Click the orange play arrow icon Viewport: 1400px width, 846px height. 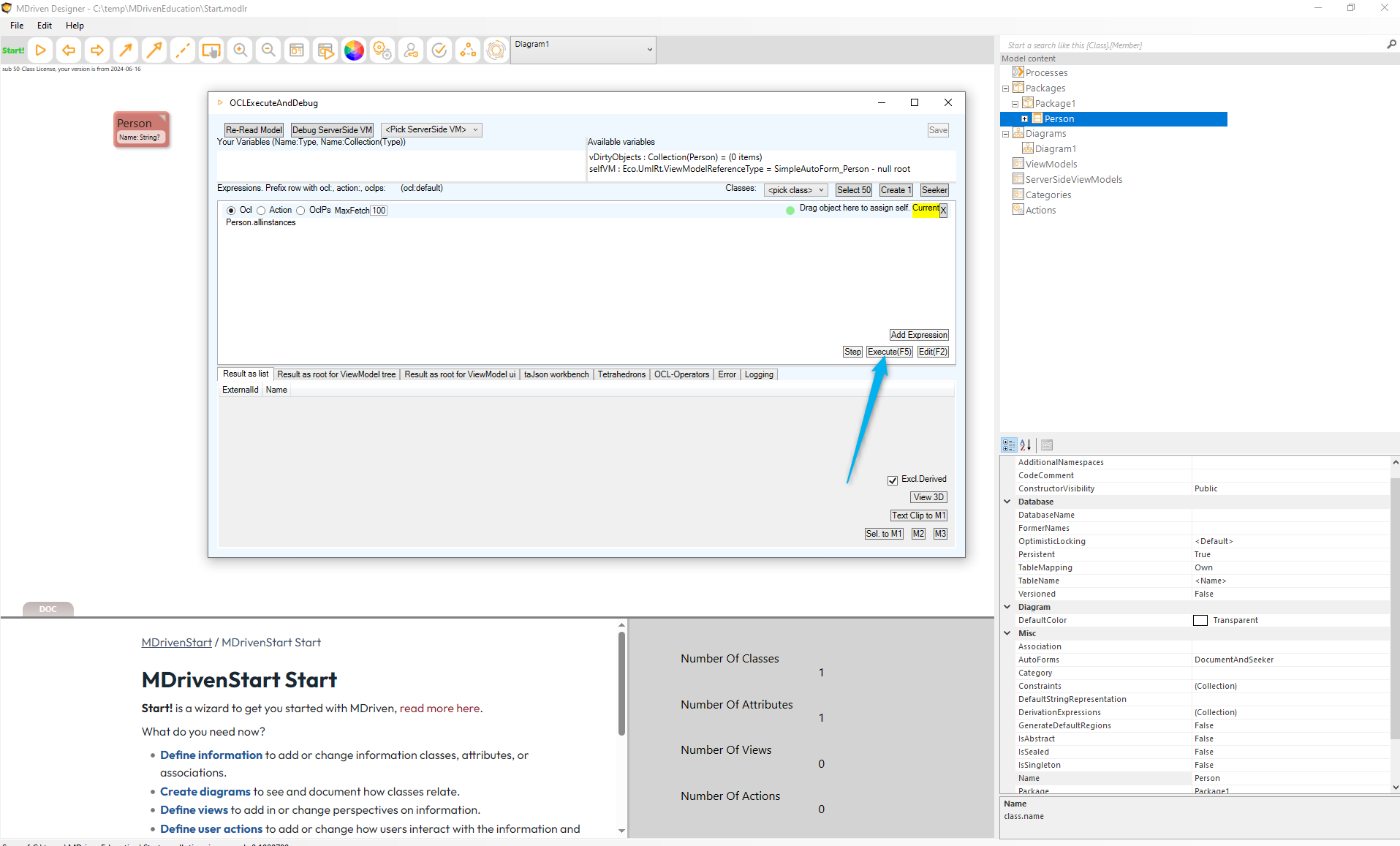41,50
